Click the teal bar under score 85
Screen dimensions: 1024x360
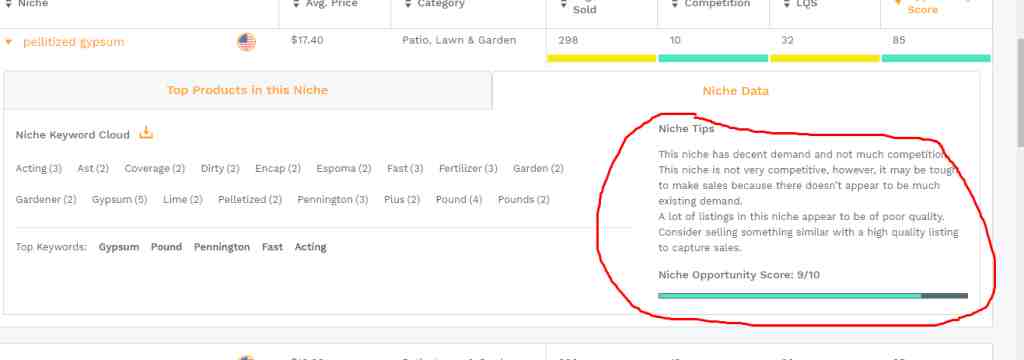(936, 58)
